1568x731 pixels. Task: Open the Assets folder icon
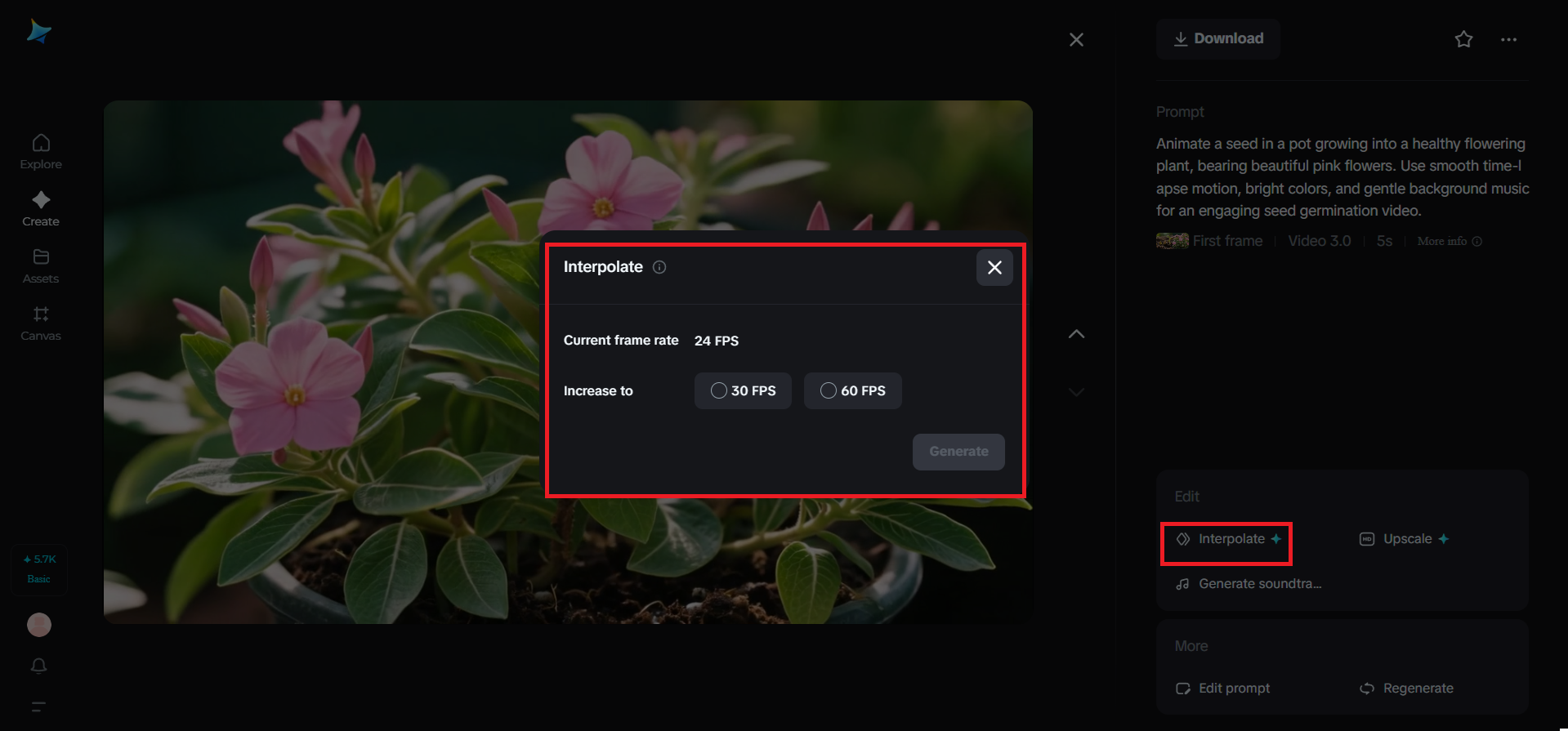point(41,258)
